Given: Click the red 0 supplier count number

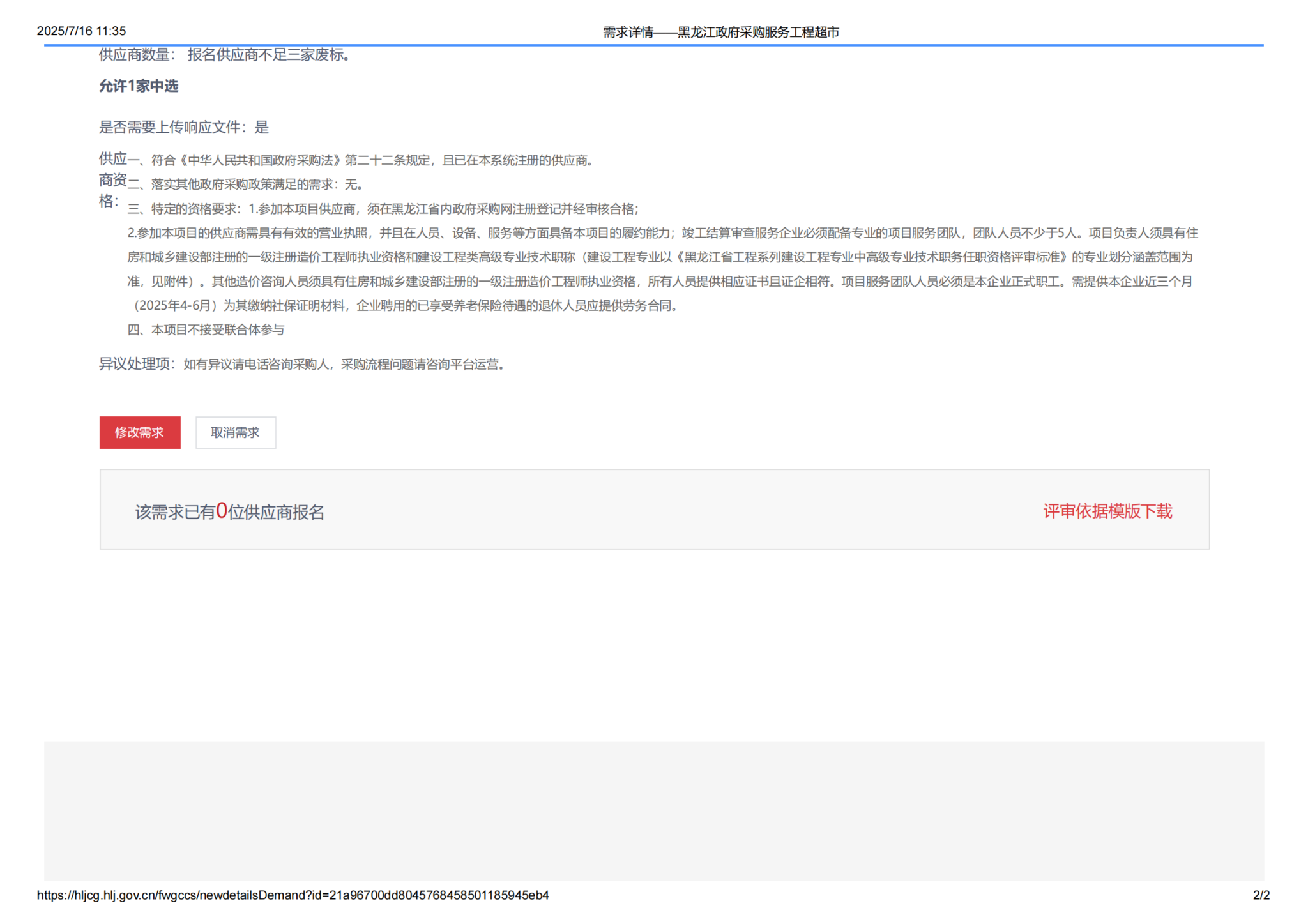Looking at the screenshot, I should [222, 511].
